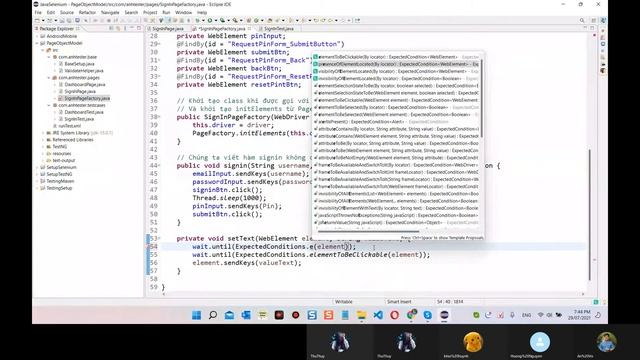Image resolution: width=640 pixels, height=360 pixels.
Task: Close the SignInPageFactory.java tab
Action: click(249, 29)
